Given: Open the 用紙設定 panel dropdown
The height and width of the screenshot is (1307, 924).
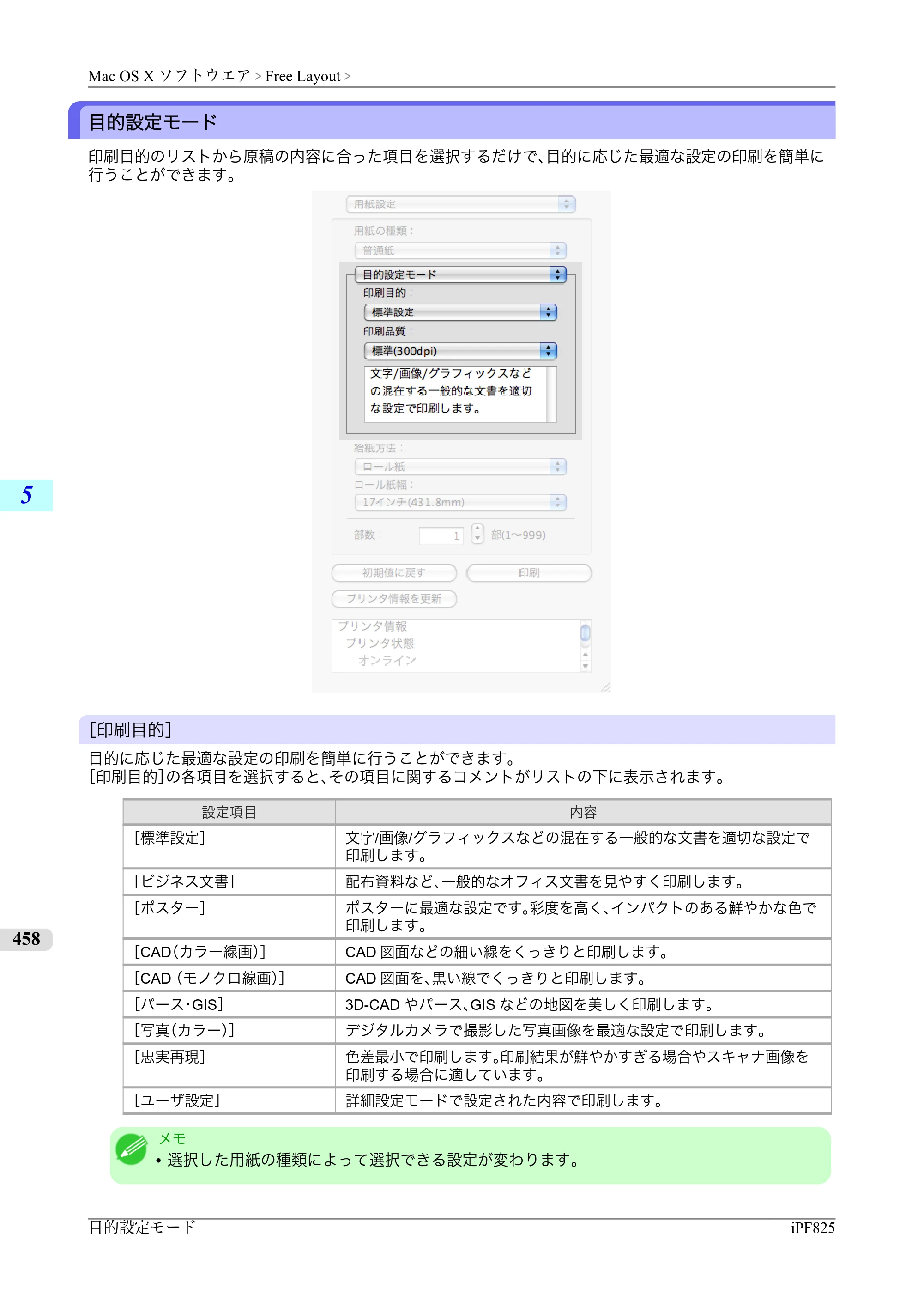Looking at the screenshot, I should point(460,204).
